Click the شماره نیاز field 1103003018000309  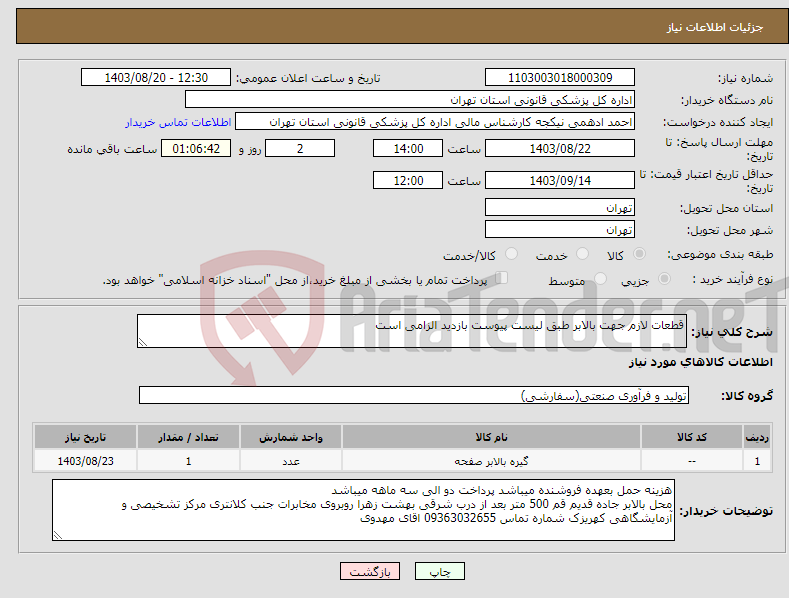coord(560,78)
